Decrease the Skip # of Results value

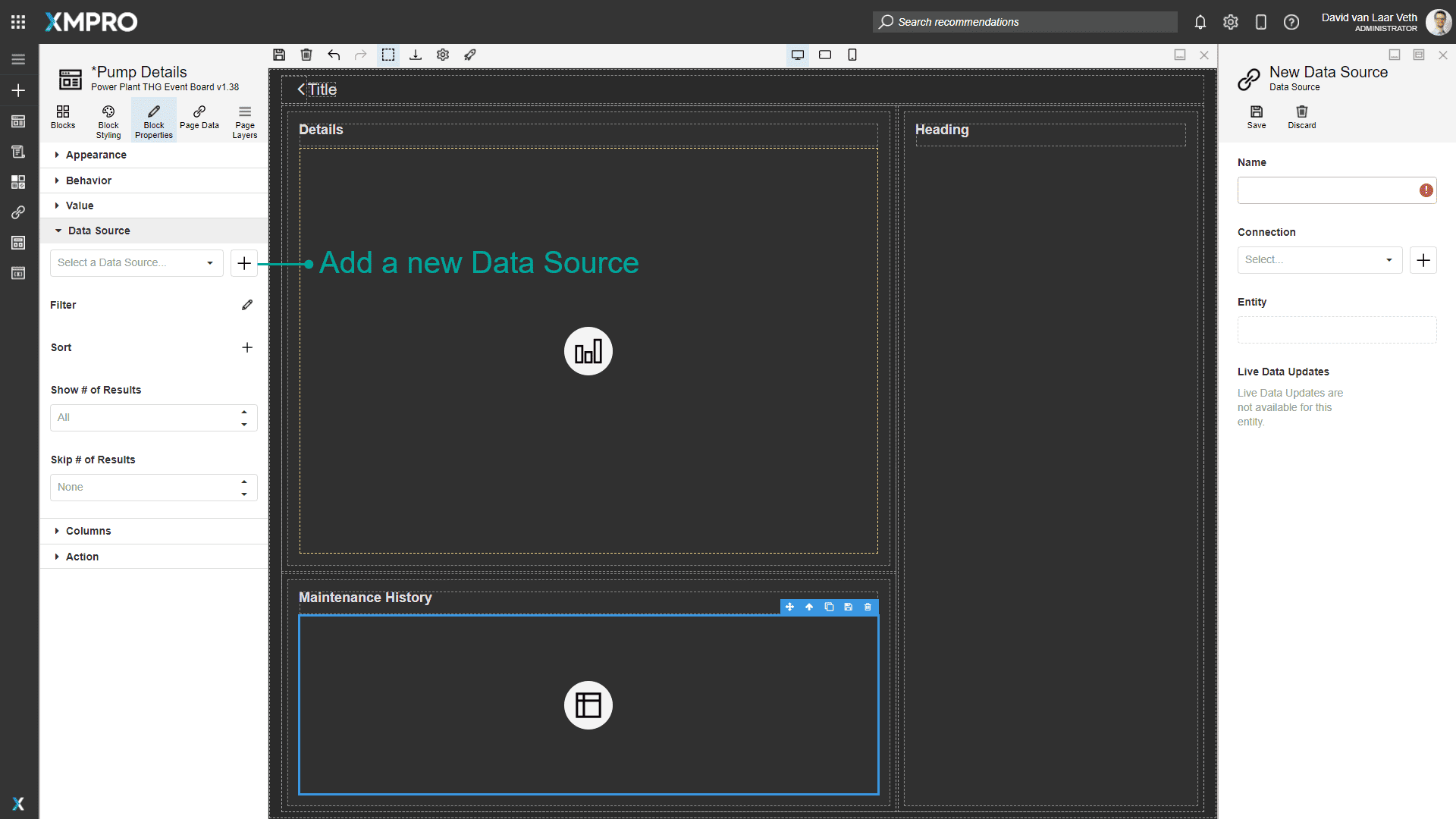tap(244, 494)
